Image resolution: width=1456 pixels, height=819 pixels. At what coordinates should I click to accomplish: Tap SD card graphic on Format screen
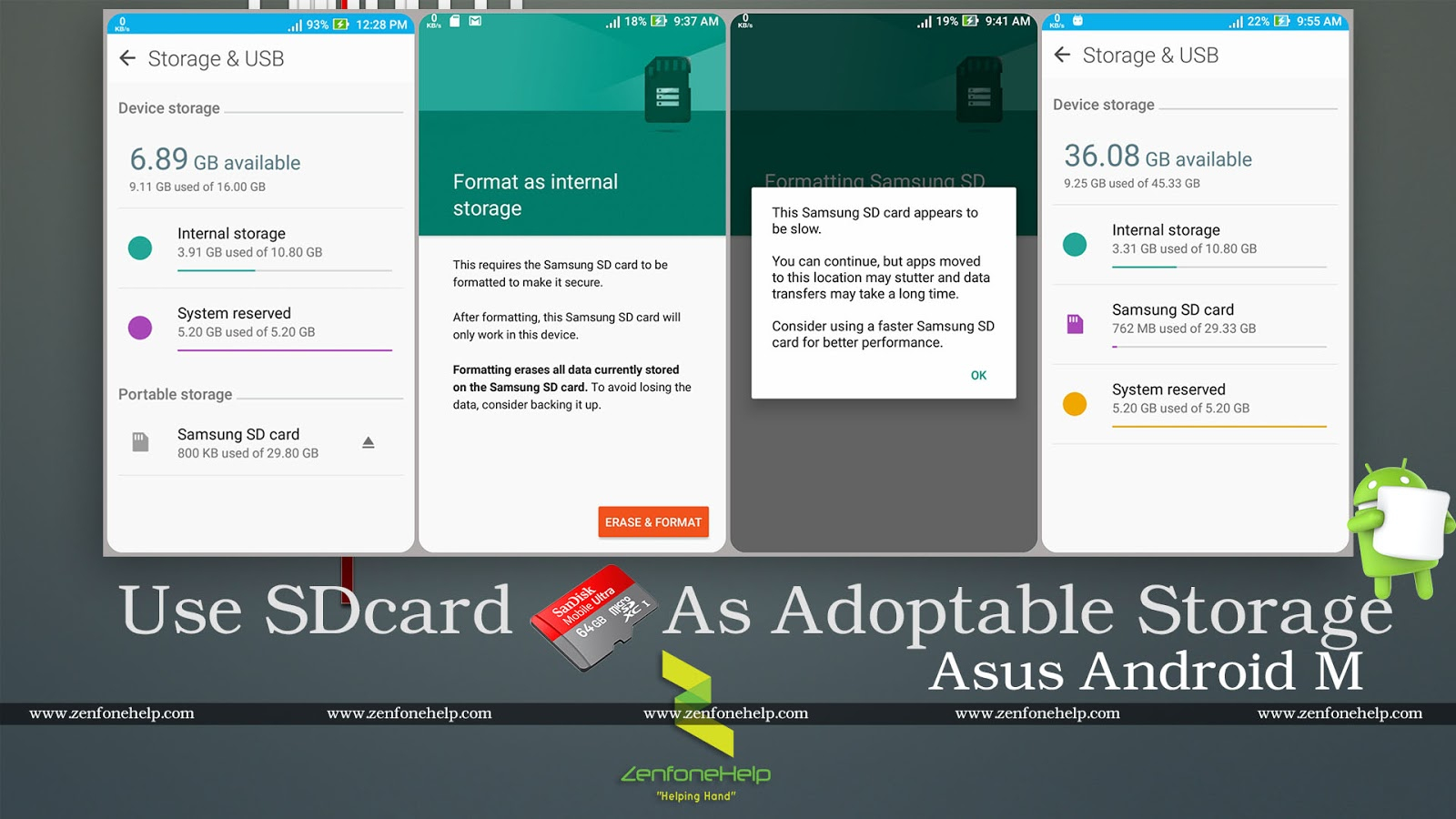point(668,90)
